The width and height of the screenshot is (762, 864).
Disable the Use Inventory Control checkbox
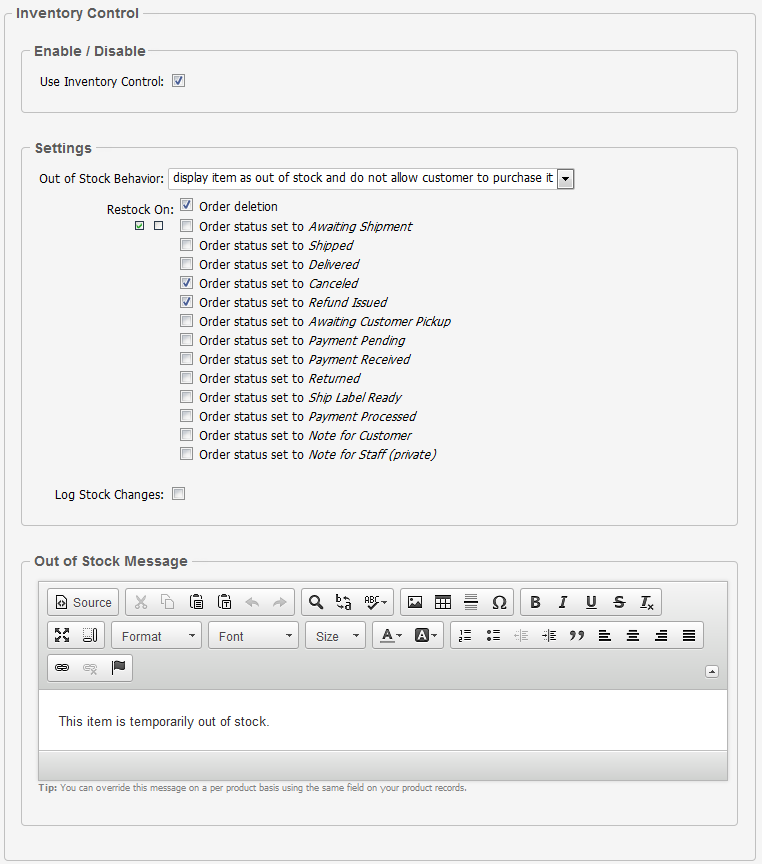coord(179,81)
